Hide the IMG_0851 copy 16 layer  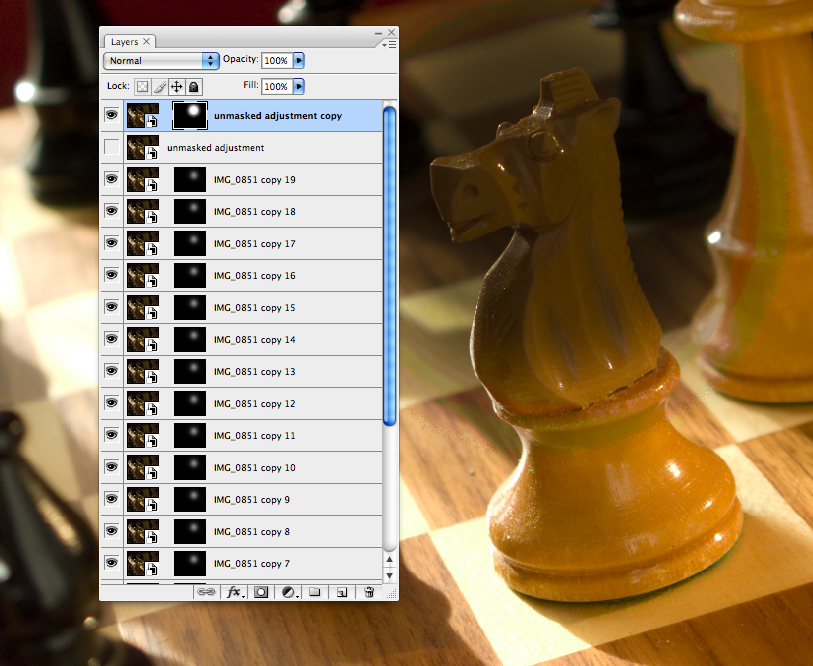tap(111, 275)
